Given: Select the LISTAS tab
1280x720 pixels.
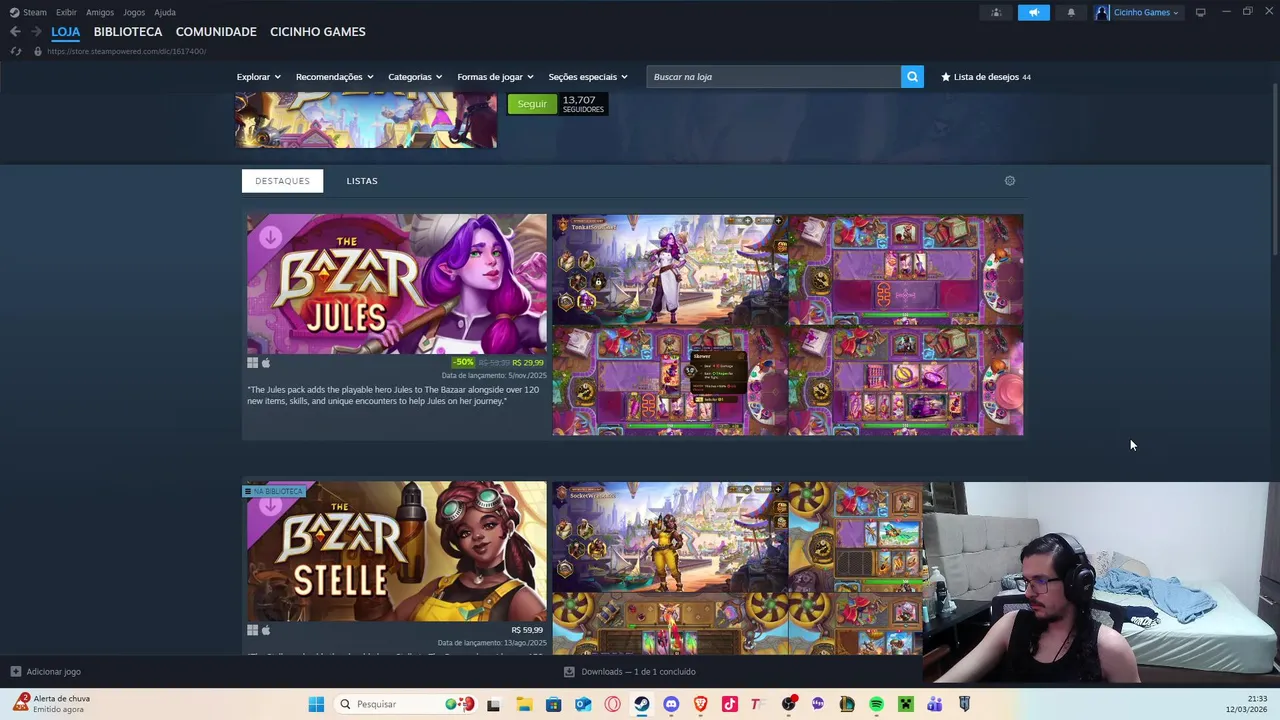Looking at the screenshot, I should (362, 181).
